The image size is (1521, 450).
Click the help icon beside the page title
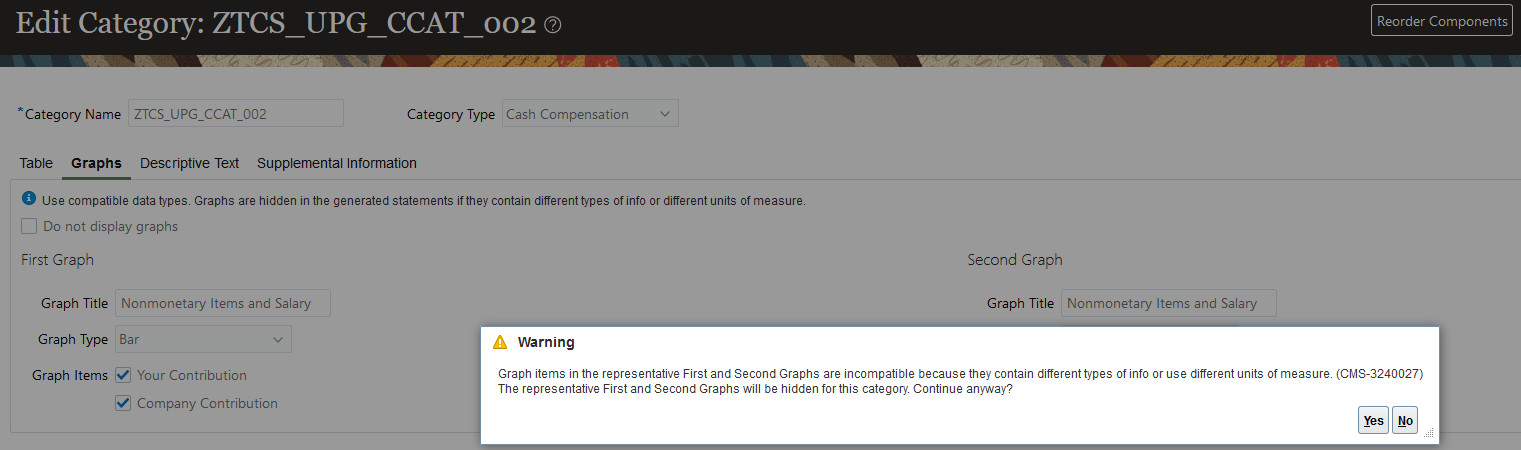(x=552, y=26)
